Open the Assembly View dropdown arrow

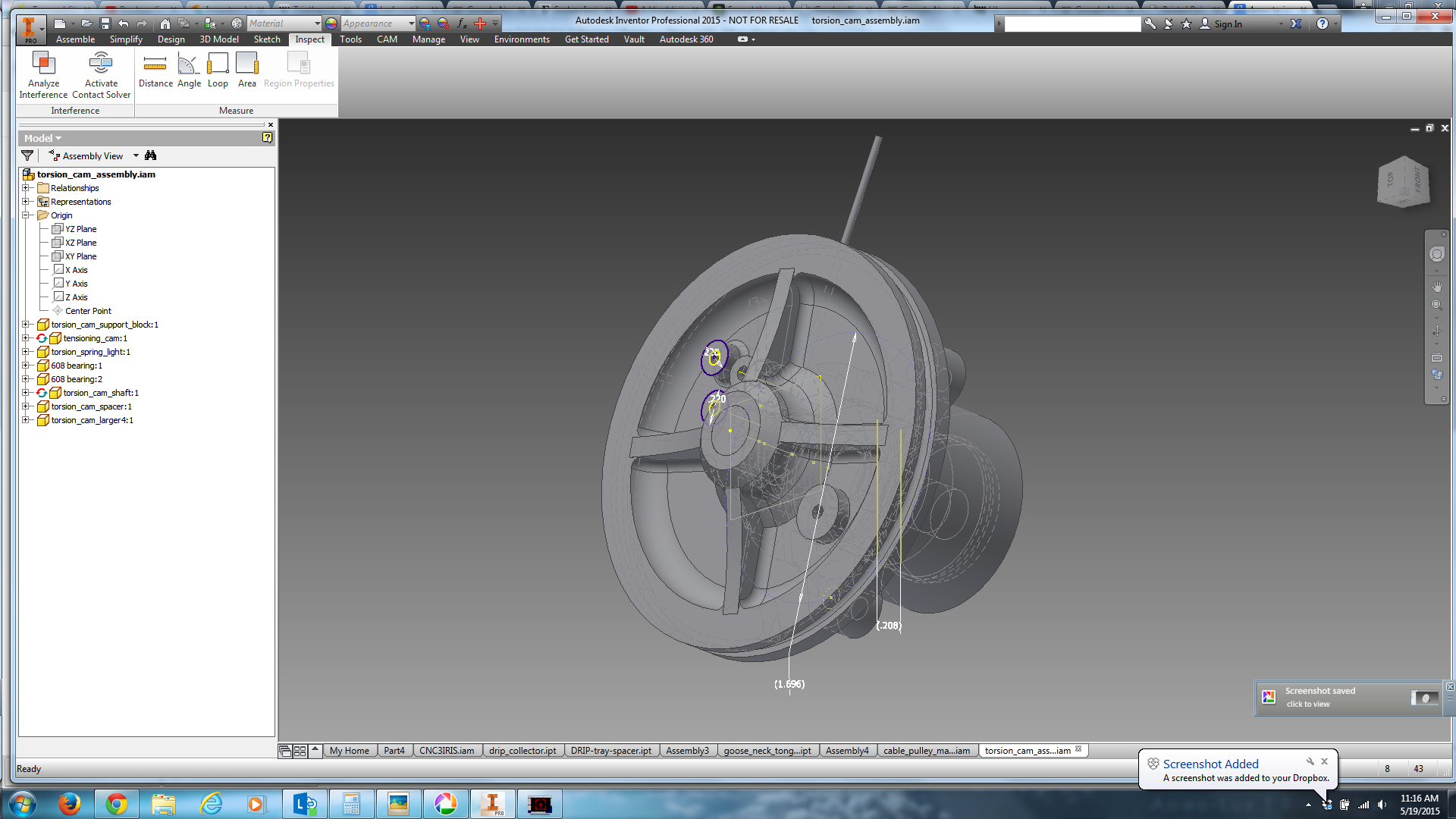click(x=136, y=155)
